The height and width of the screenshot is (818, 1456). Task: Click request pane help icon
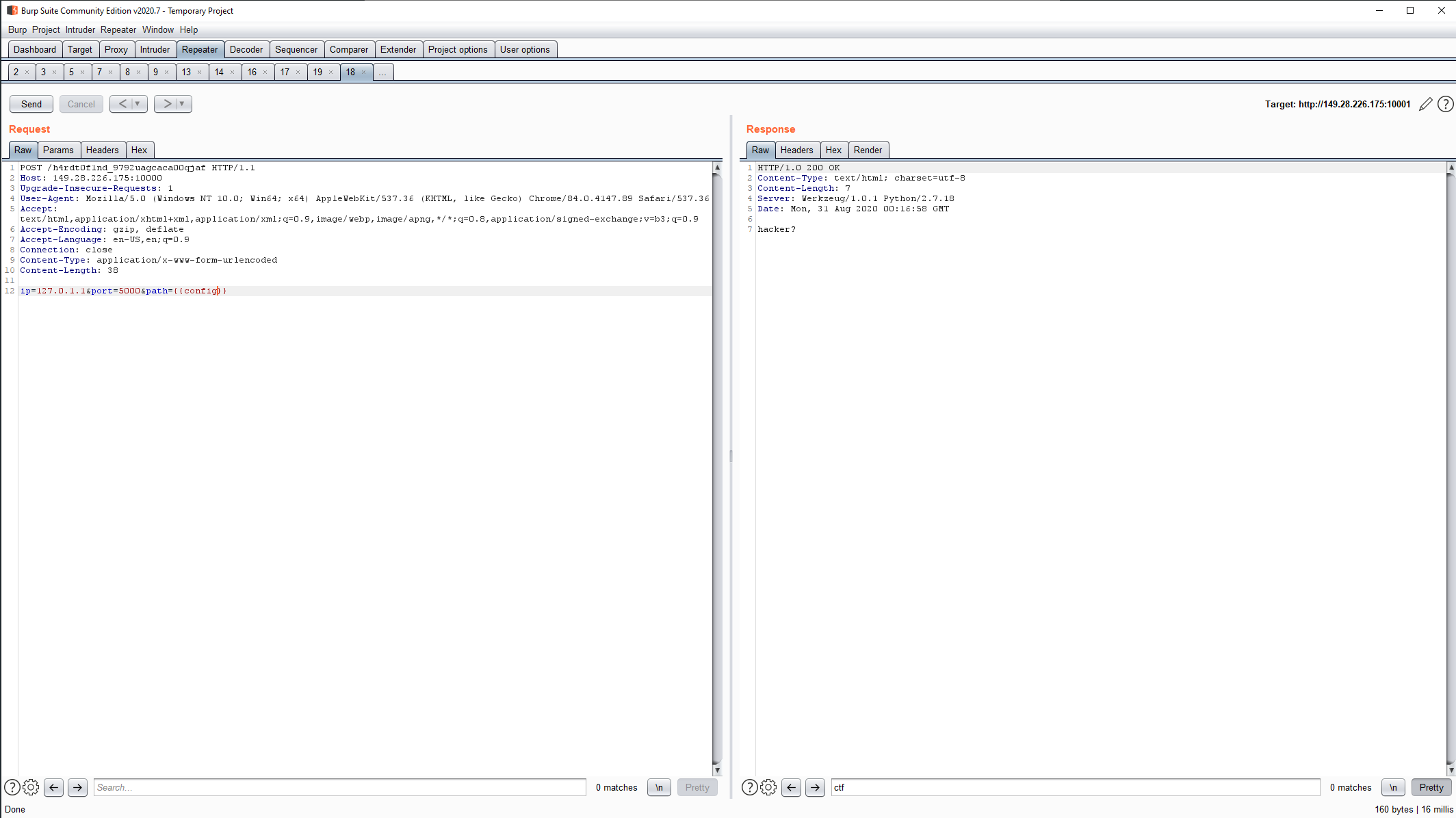click(x=12, y=787)
